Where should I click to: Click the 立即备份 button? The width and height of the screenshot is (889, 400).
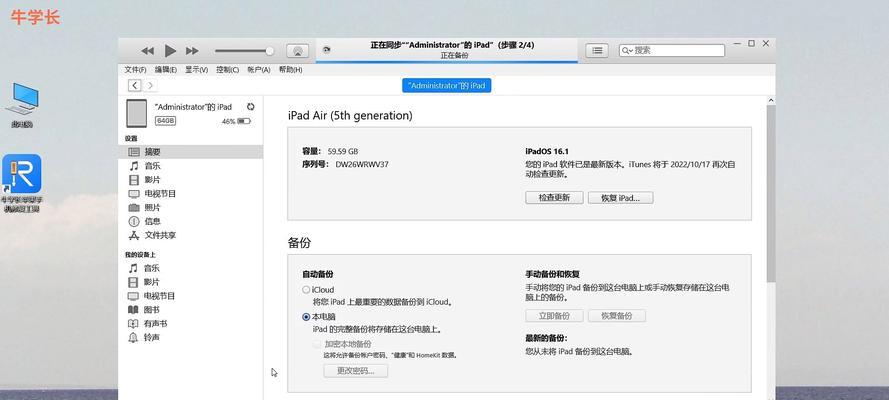[x=554, y=316]
